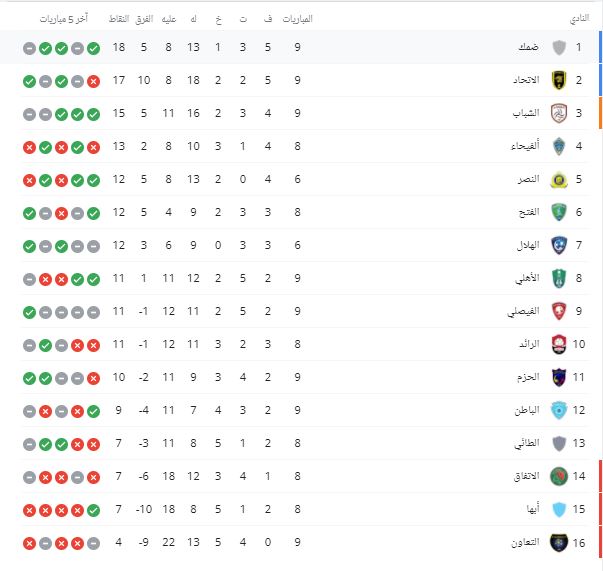Viewport: 603px width, 571px height.
Task: Click the Al-Hilal club crest
Action: pyautogui.click(x=559, y=245)
